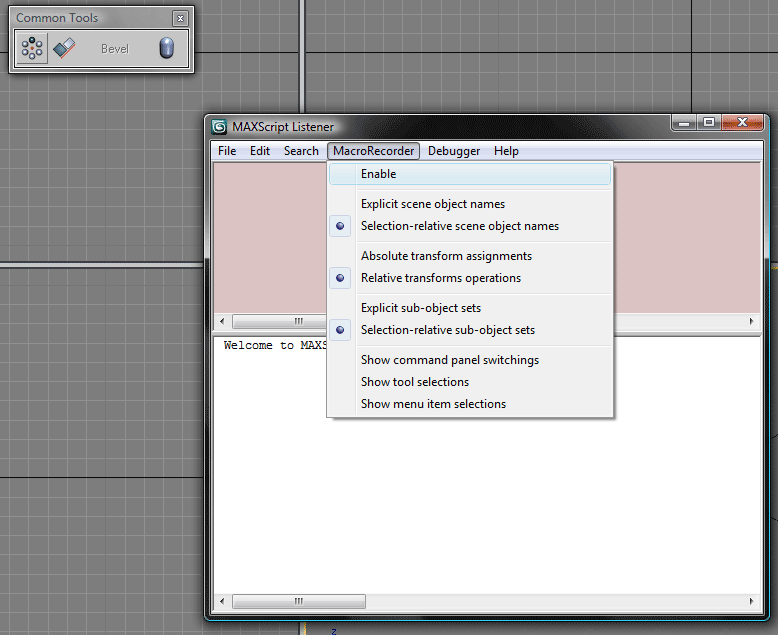
Task: Choose Enable in the MacroRecorder menu
Action: pos(470,174)
